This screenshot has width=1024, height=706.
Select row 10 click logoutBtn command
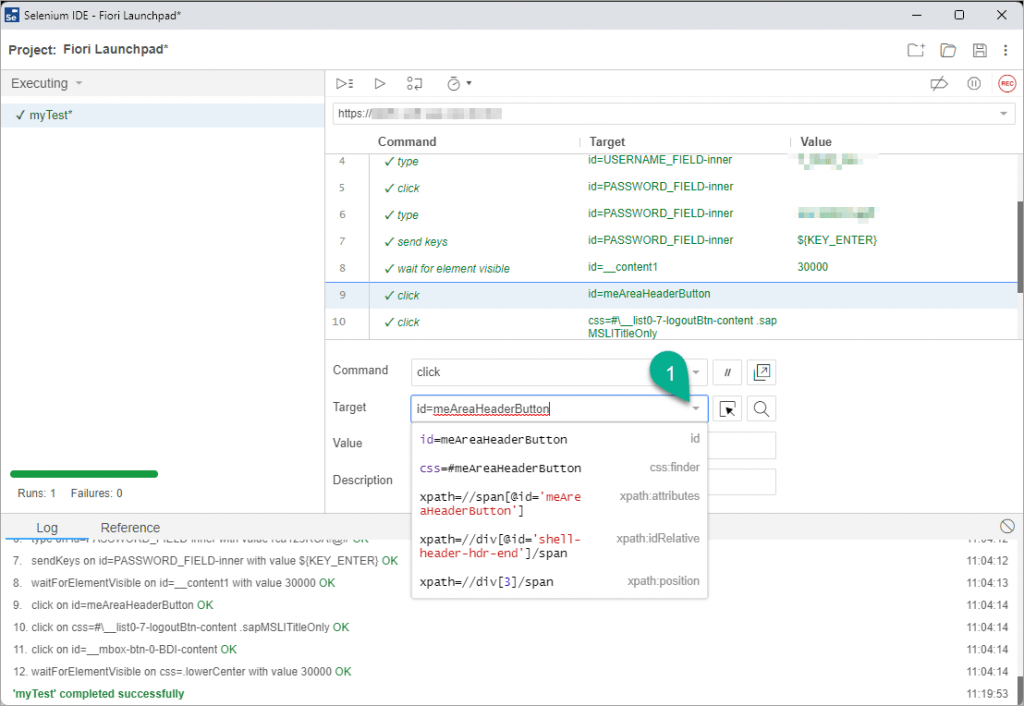pos(671,325)
